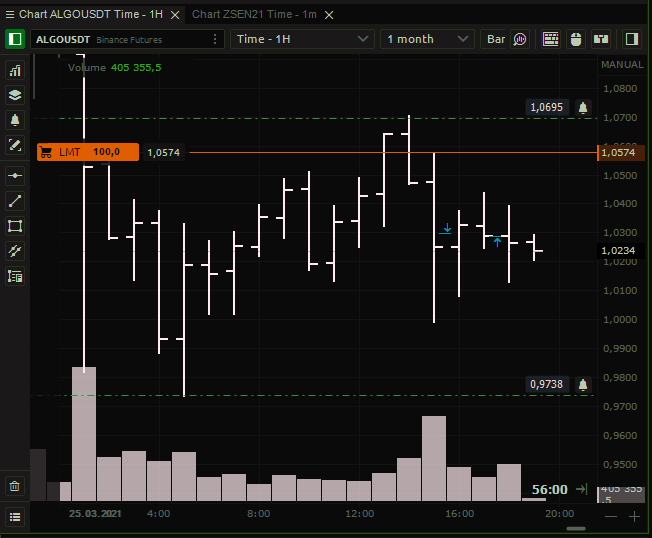Toggle the right side panel icon

pyautogui.click(x=631, y=39)
